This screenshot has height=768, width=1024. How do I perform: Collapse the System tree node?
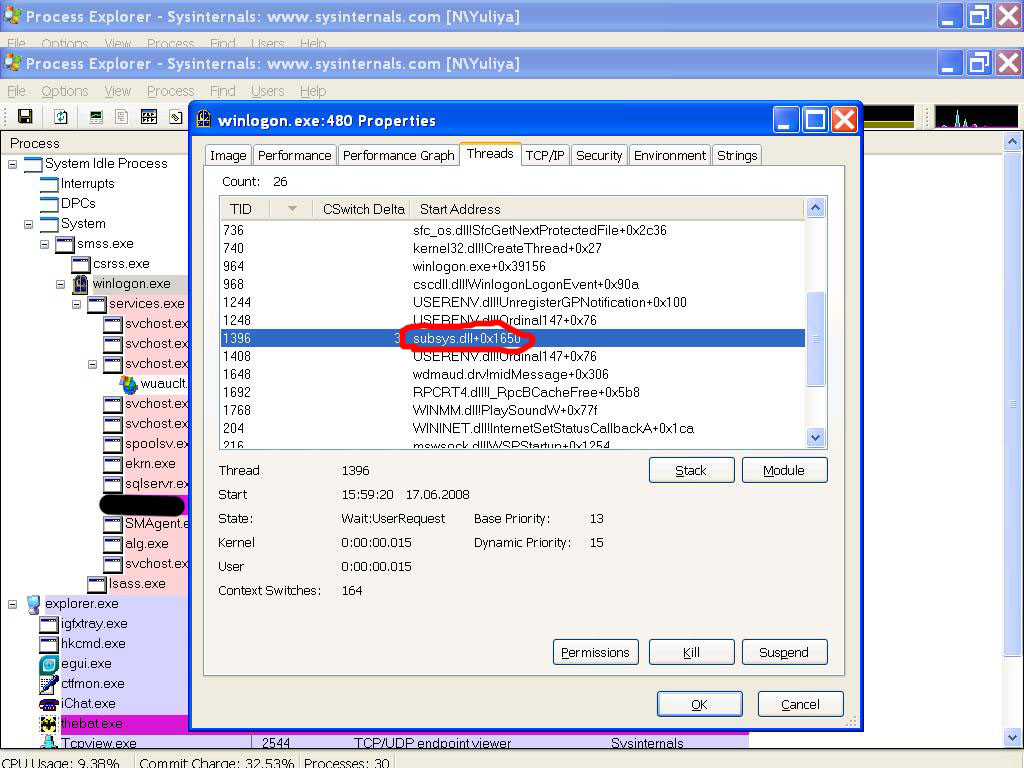tap(28, 224)
